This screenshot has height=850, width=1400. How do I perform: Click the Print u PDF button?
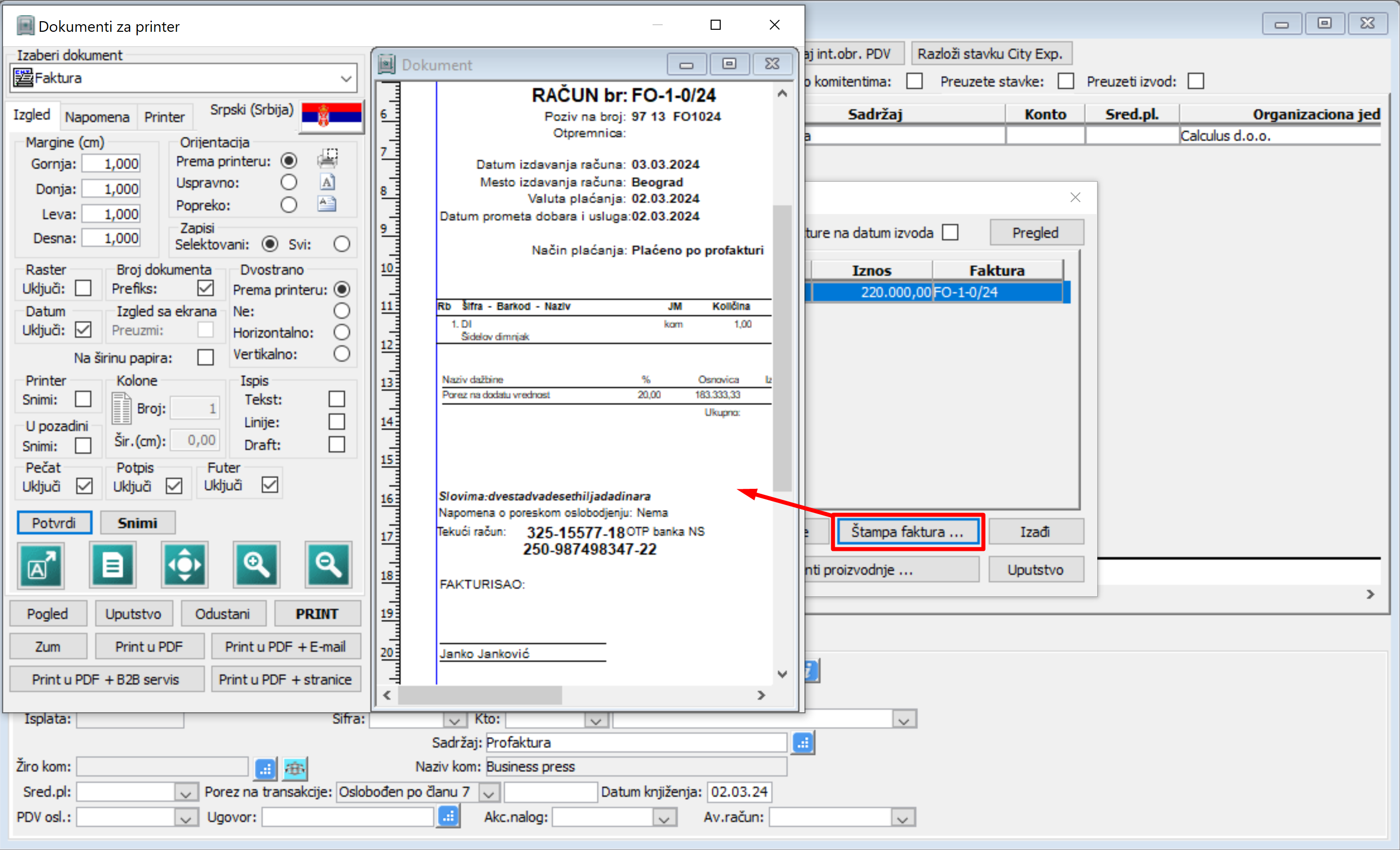coord(149,647)
